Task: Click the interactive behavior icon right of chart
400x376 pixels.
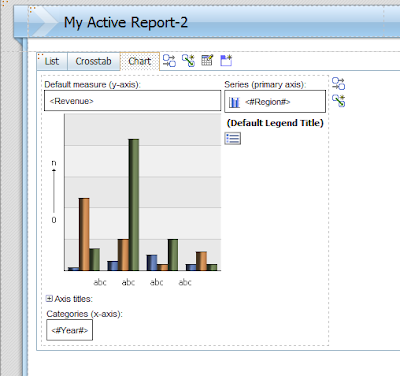Action: pyautogui.click(x=339, y=83)
